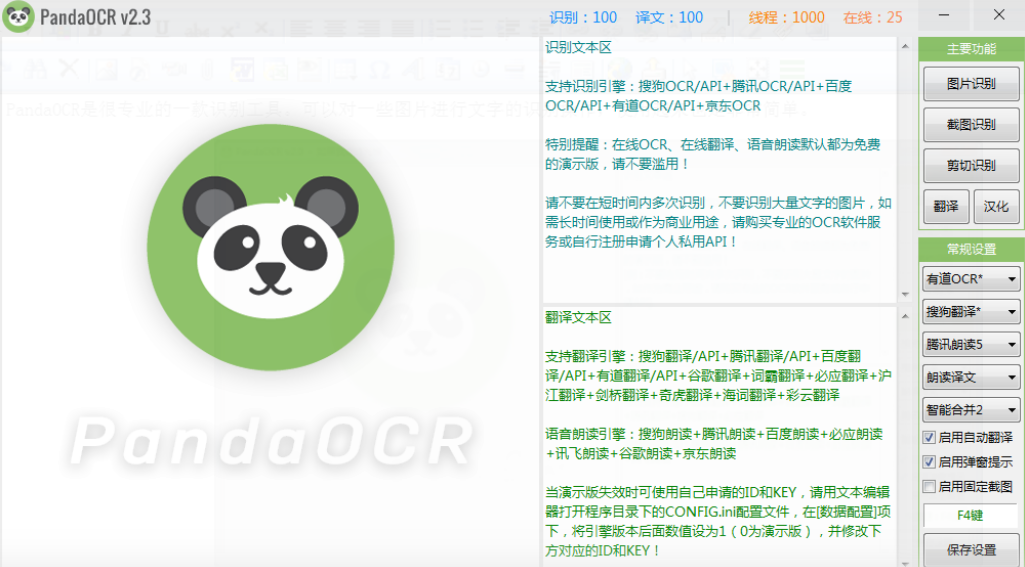Click the 请不要在短时间内多次识别 paragraph

(x=718, y=222)
